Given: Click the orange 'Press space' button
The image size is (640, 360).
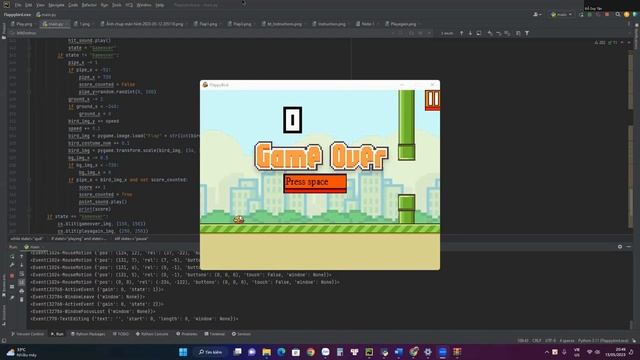Looking at the screenshot, I should click(315, 183).
